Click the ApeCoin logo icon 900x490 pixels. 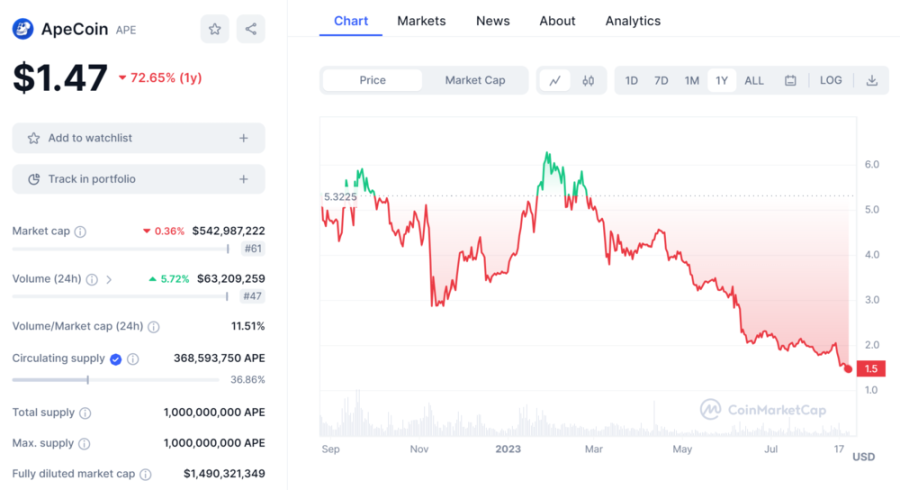23,29
